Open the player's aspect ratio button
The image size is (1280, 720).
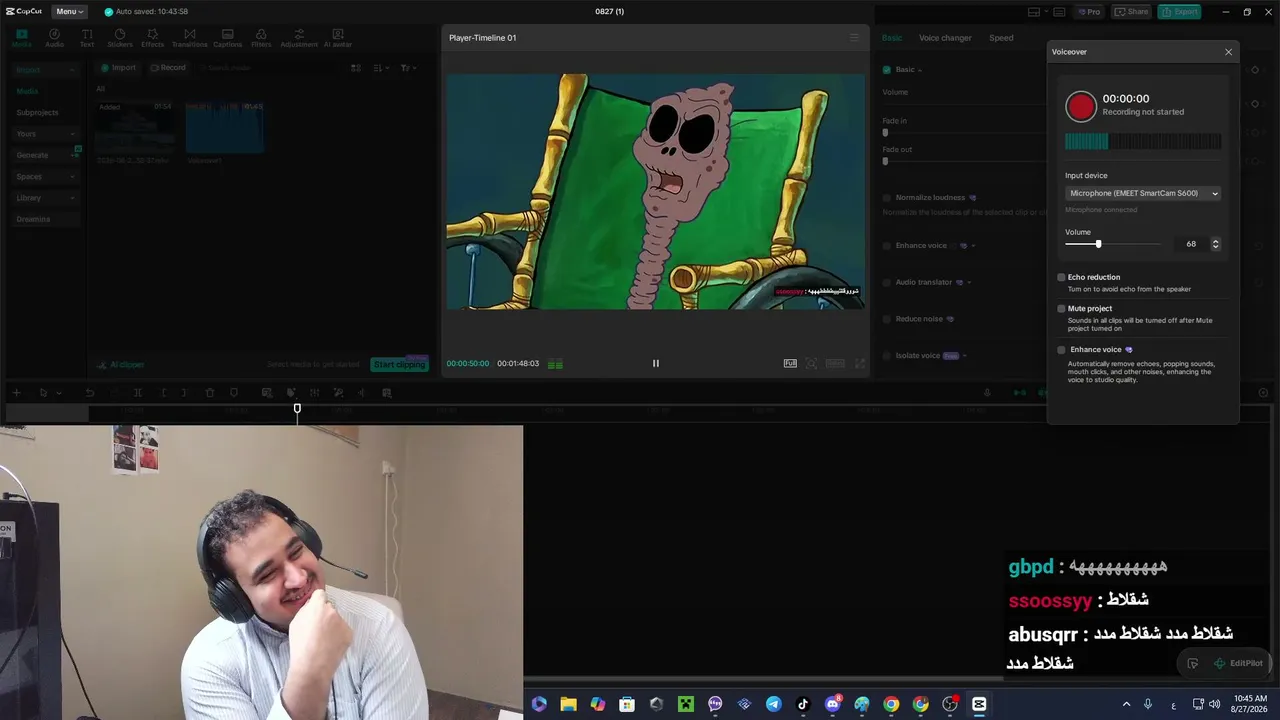pyautogui.click(x=835, y=363)
